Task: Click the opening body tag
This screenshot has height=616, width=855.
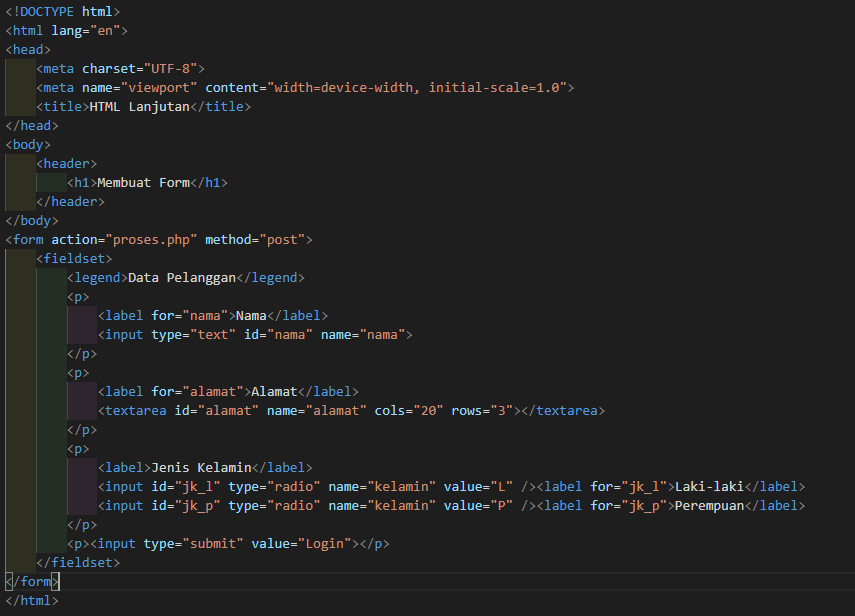Action: pyautogui.click(x=28, y=145)
